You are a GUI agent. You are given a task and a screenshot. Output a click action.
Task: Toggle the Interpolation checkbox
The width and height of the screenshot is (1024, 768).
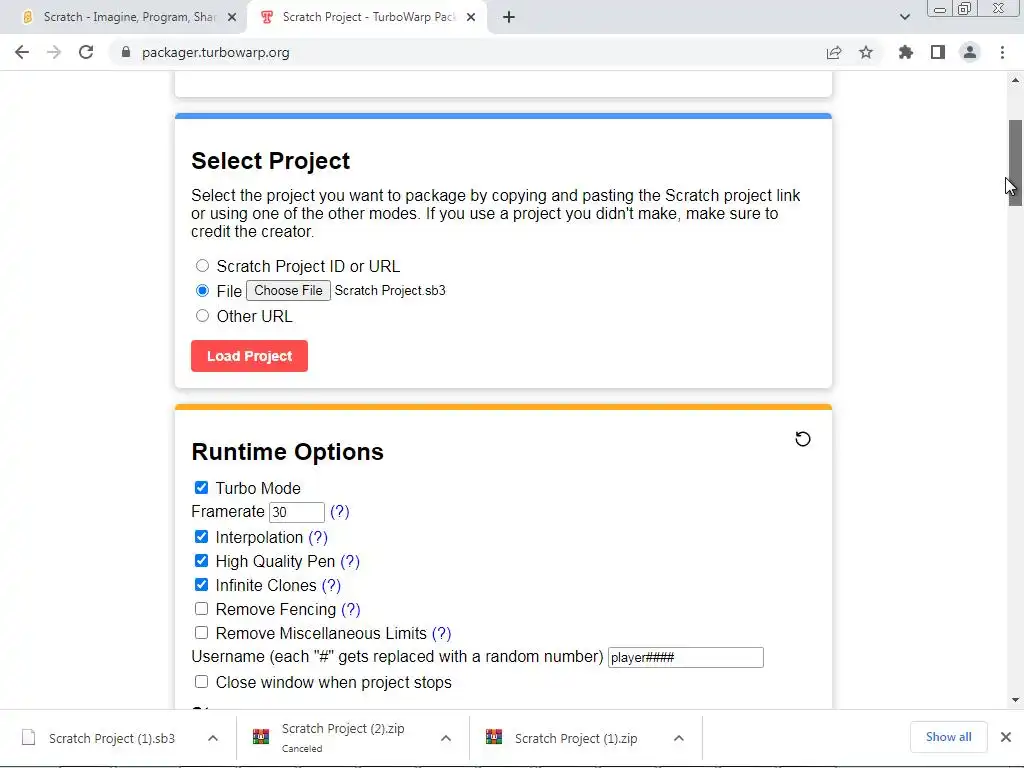[x=201, y=536]
